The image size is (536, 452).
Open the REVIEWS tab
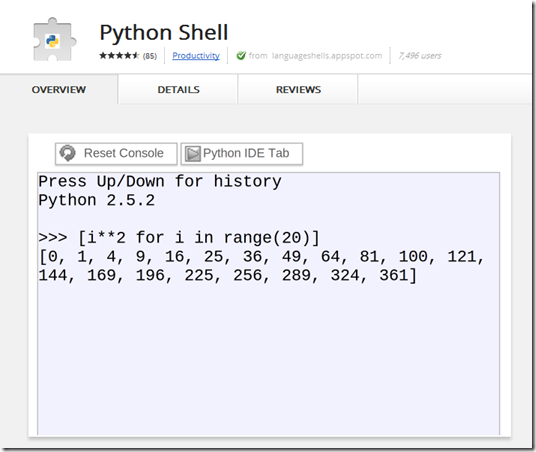pos(298,90)
